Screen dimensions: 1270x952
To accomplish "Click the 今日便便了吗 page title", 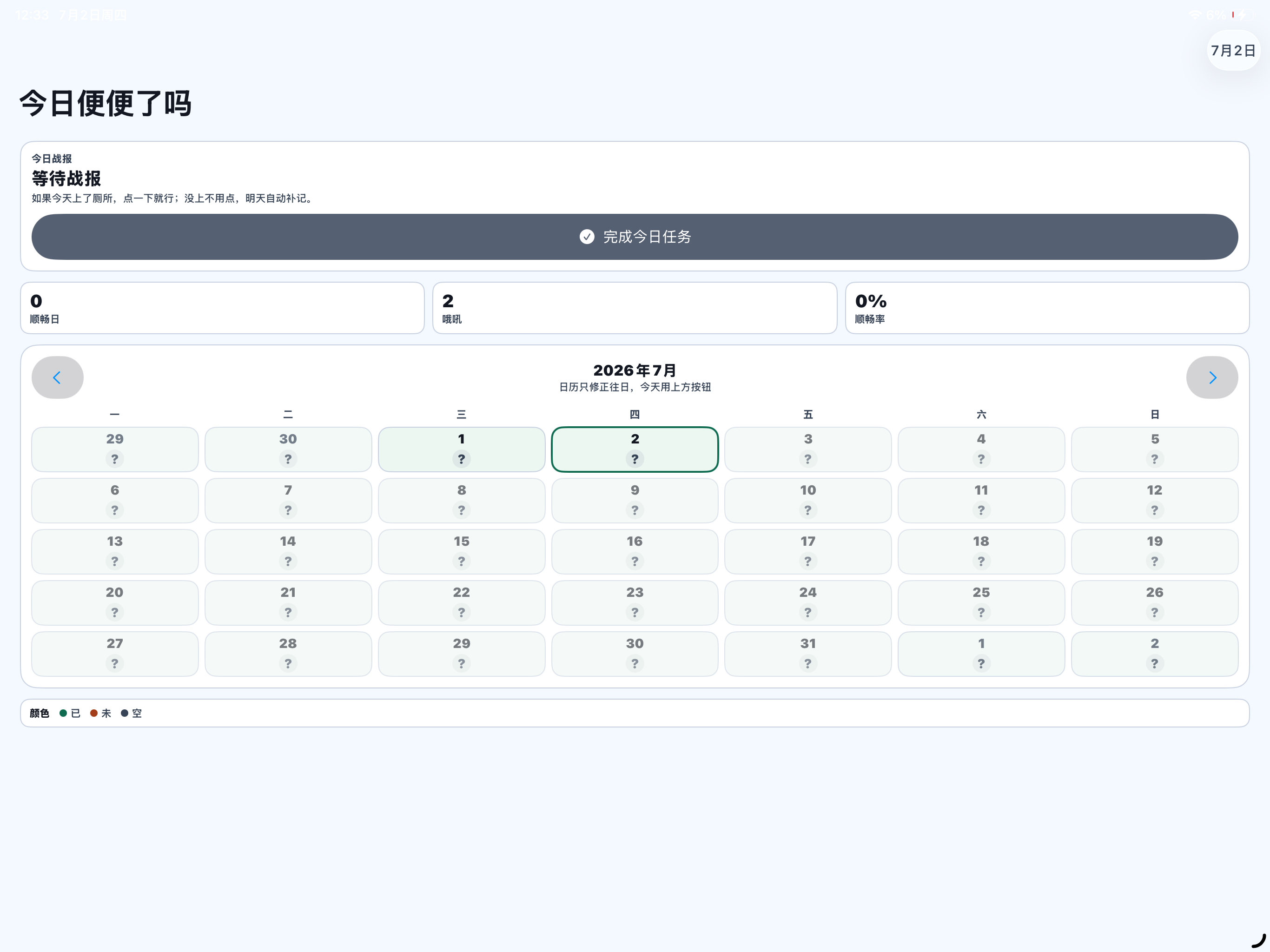I will click(x=106, y=103).
